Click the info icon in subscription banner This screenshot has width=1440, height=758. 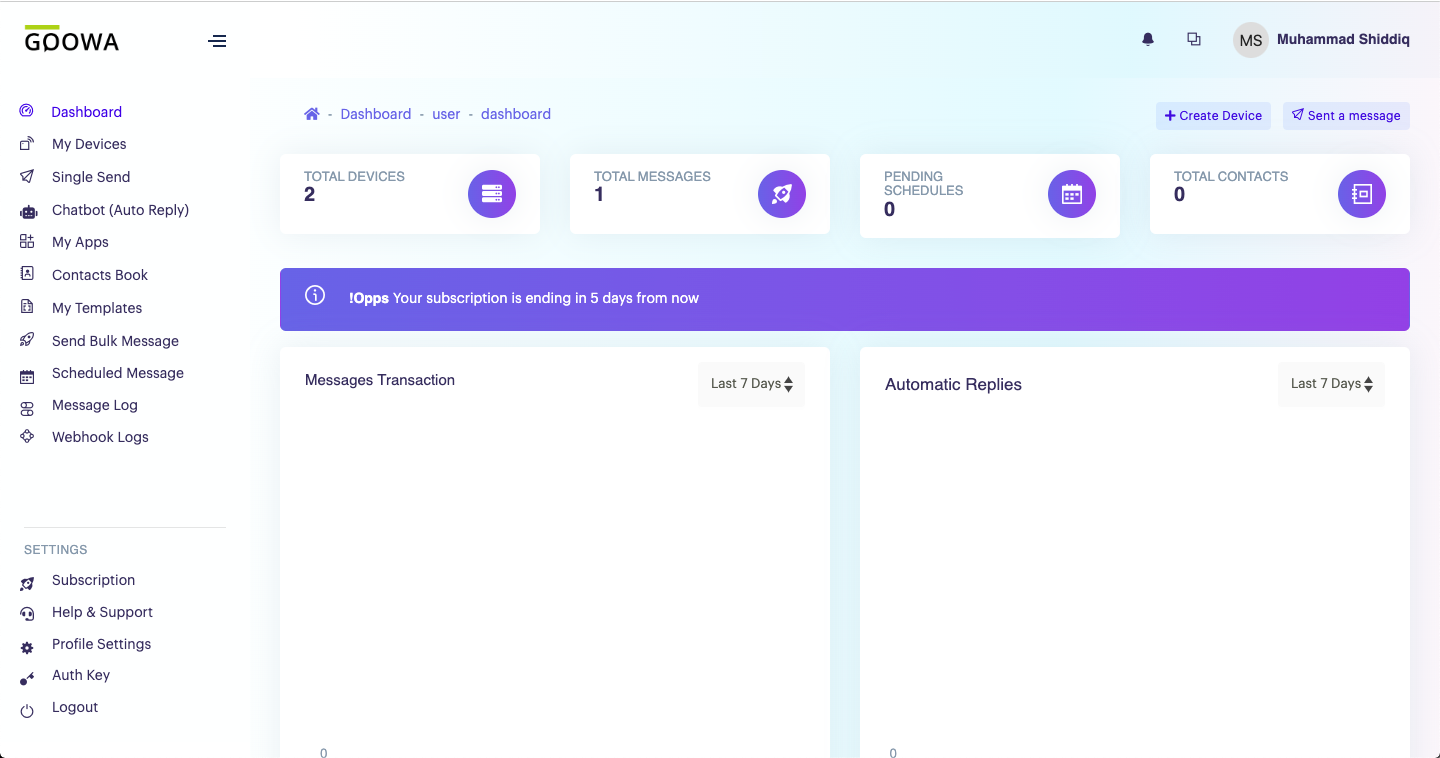click(315, 296)
